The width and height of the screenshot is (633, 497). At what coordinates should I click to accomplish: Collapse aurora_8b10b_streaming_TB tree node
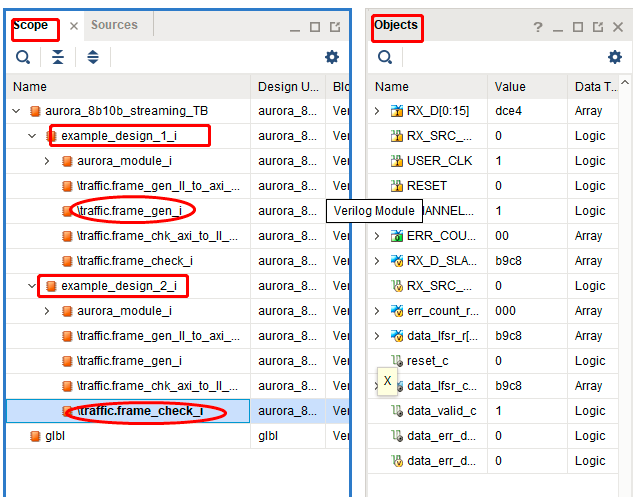(x=16, y=111)
